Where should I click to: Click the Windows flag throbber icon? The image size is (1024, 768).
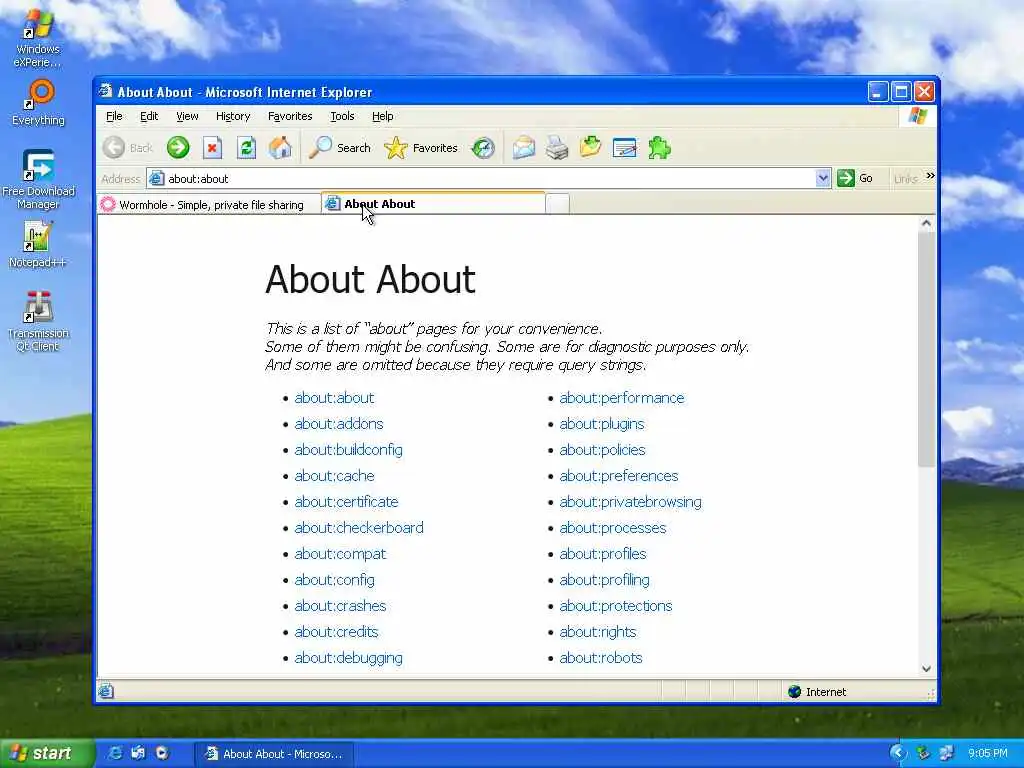918,116
